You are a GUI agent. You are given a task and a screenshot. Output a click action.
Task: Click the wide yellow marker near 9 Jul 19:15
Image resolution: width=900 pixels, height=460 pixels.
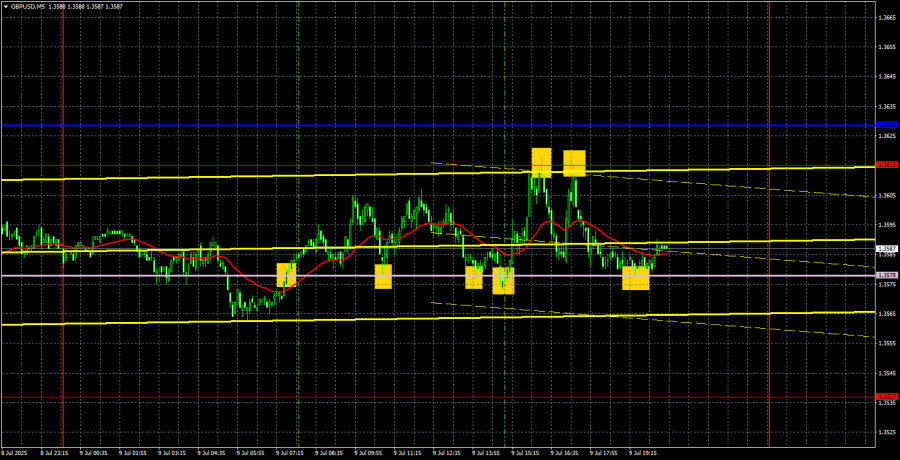pyautogui.click(x=635, y=278)
